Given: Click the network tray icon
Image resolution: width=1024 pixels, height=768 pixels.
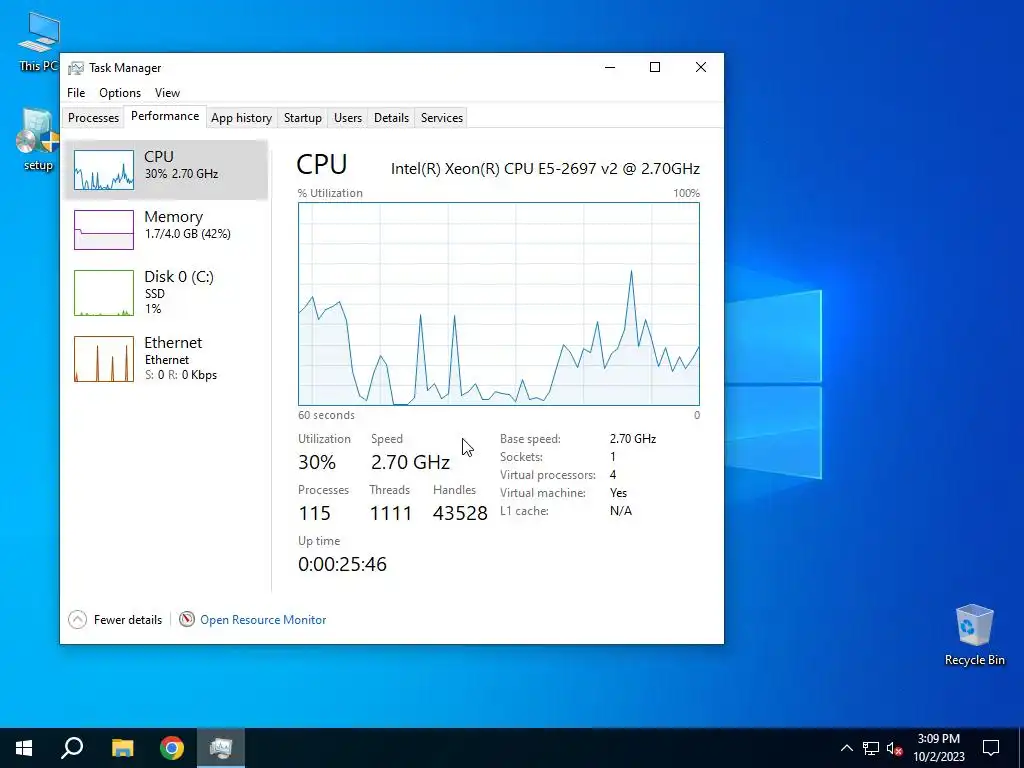Looking at the screenshot, I should pos(871,748).
